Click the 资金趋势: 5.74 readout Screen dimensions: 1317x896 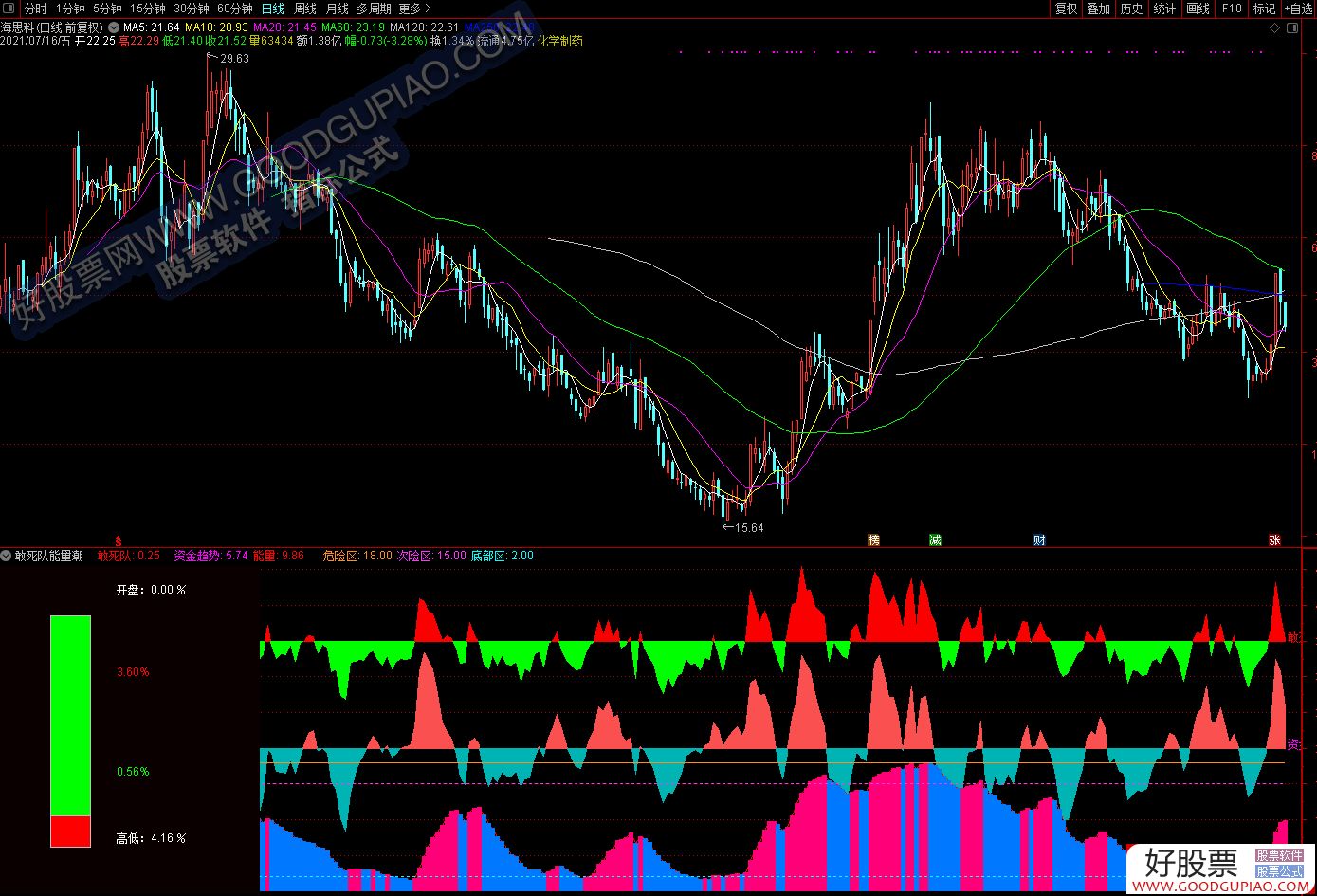(x=211, y=556)
